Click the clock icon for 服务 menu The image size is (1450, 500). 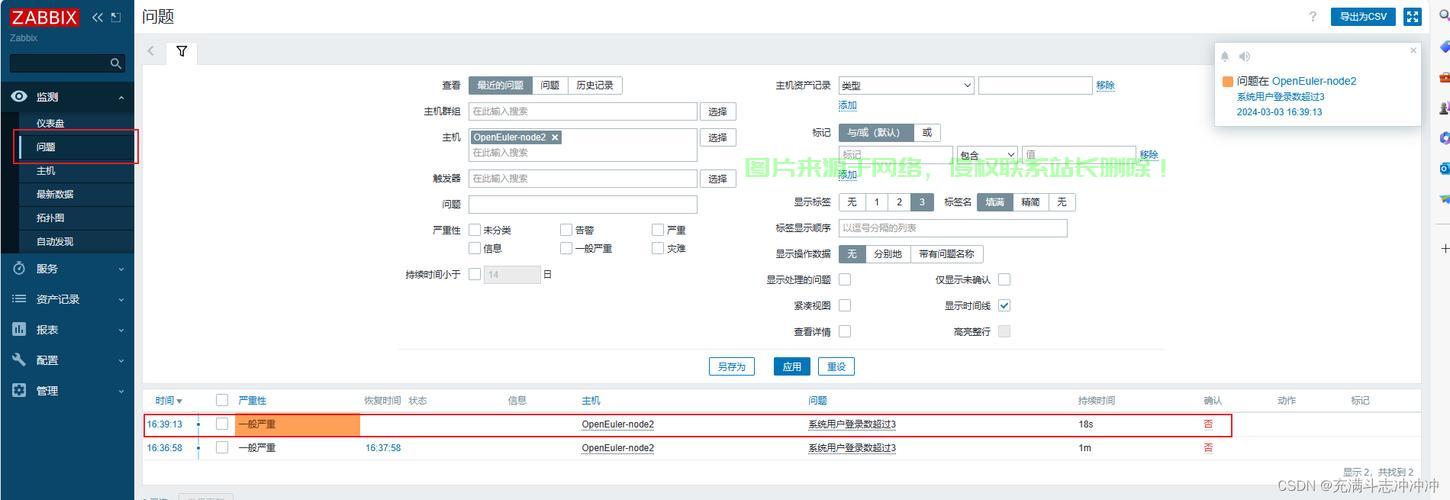[x=19, y=268]
